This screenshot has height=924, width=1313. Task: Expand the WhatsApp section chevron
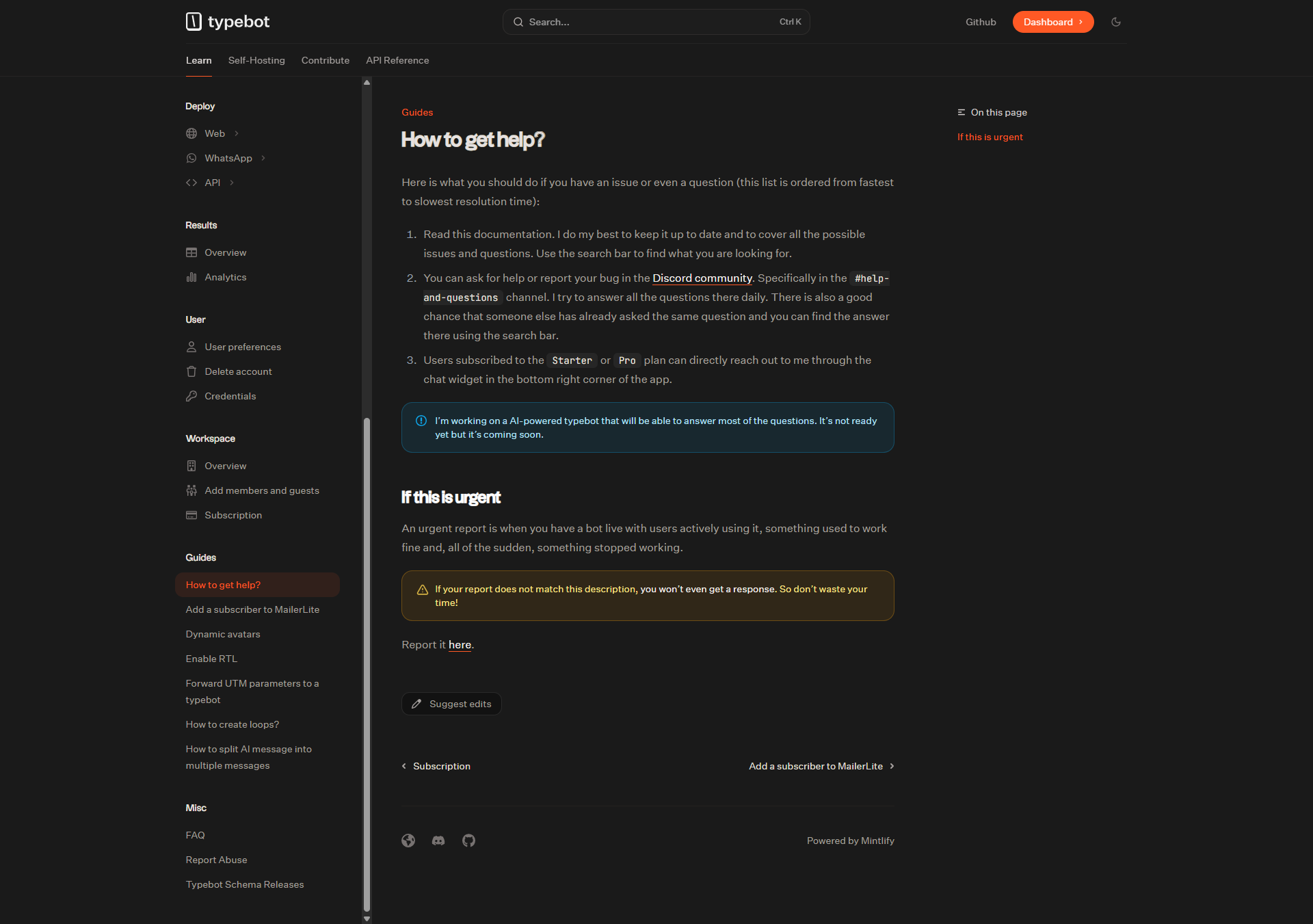click(263, 158)
